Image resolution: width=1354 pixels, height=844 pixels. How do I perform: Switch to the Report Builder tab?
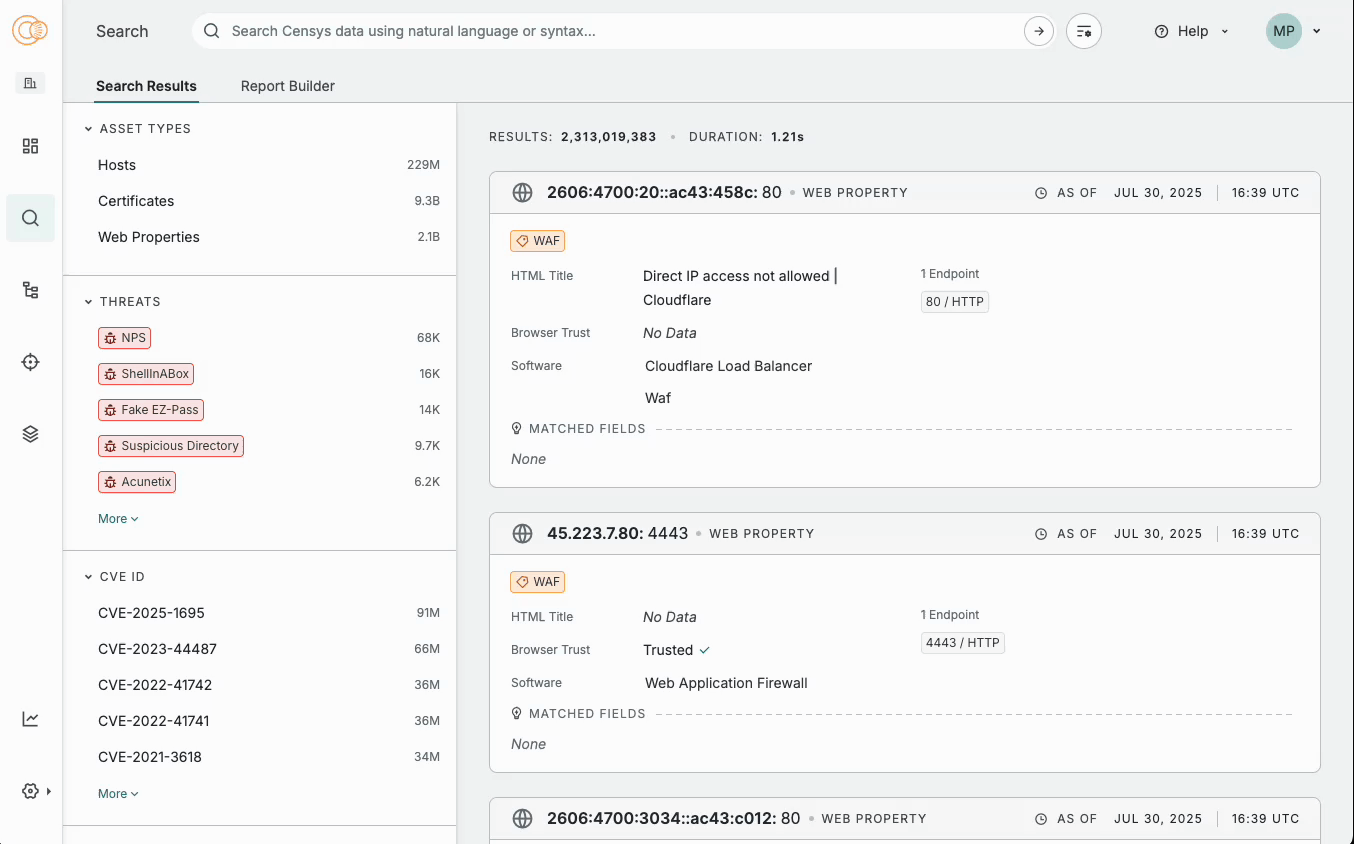click(x=287, y=86)
